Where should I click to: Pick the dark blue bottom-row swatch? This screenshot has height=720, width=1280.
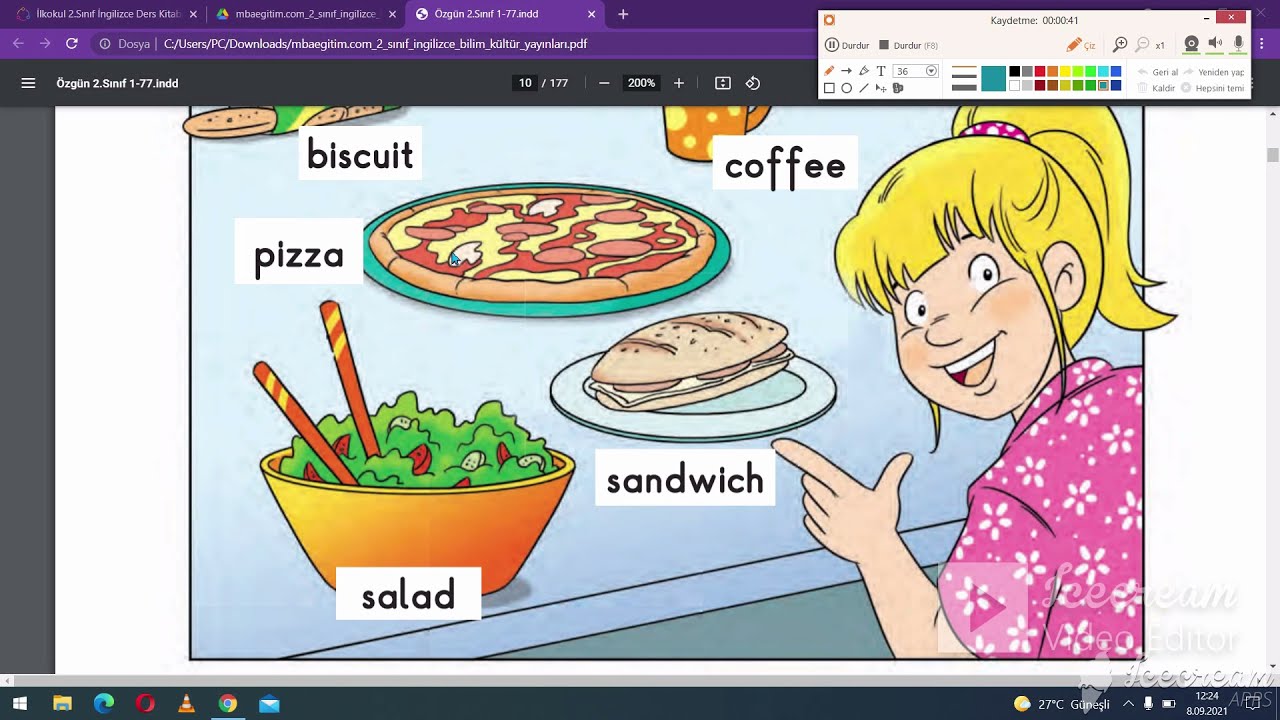tap(1116, 86)
